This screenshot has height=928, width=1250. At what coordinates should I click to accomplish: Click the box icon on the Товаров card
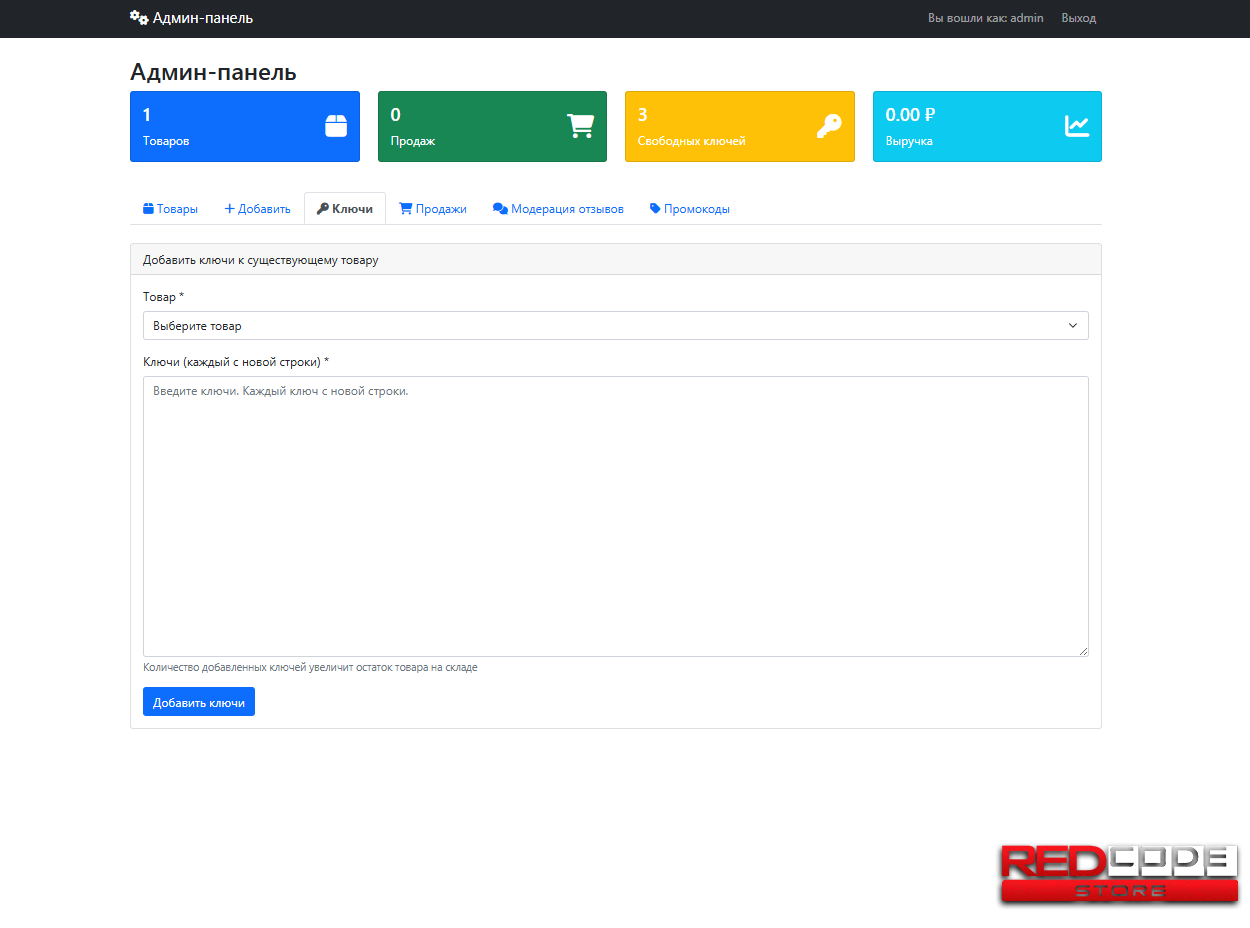point(336,126)
